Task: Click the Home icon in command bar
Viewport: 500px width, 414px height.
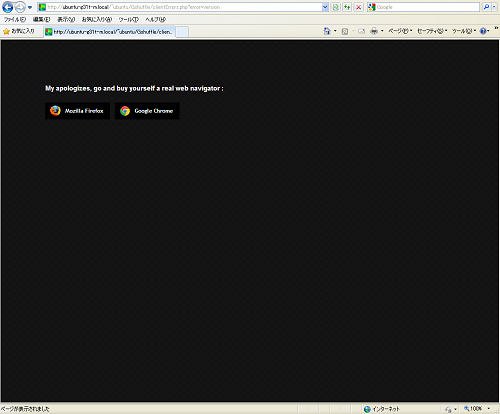Action: click(327, 31)
